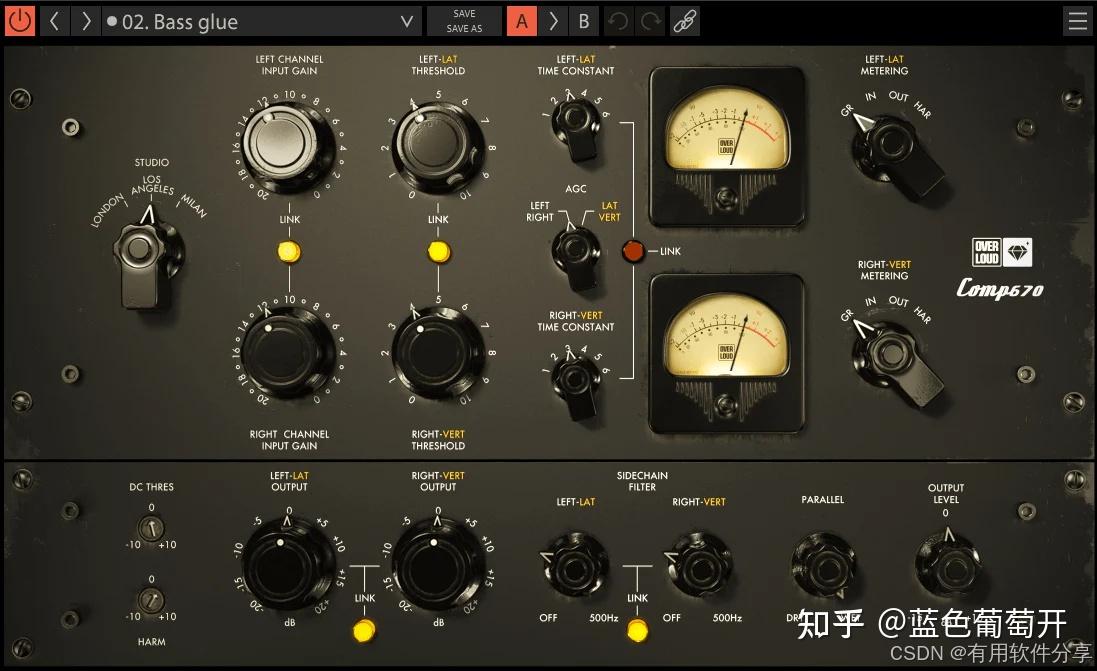
Task: Toggle the plugin power button
Action: (20, 20)
